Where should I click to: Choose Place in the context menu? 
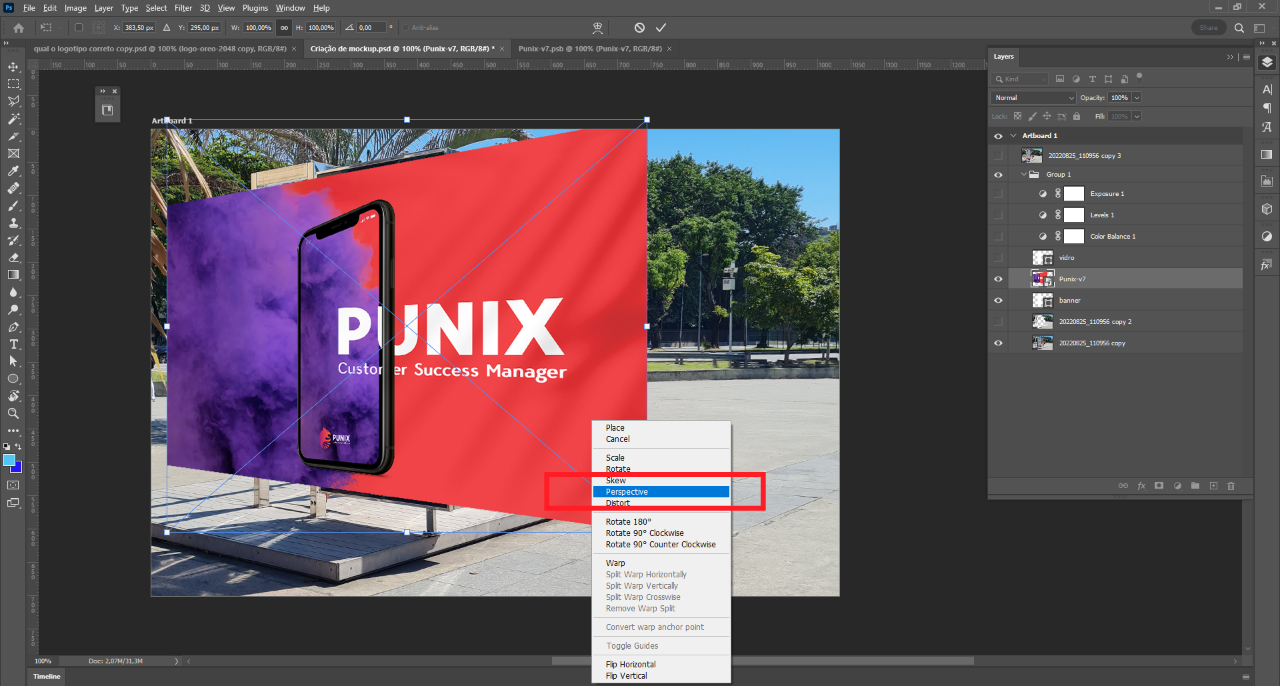click(x=661, y=428)
